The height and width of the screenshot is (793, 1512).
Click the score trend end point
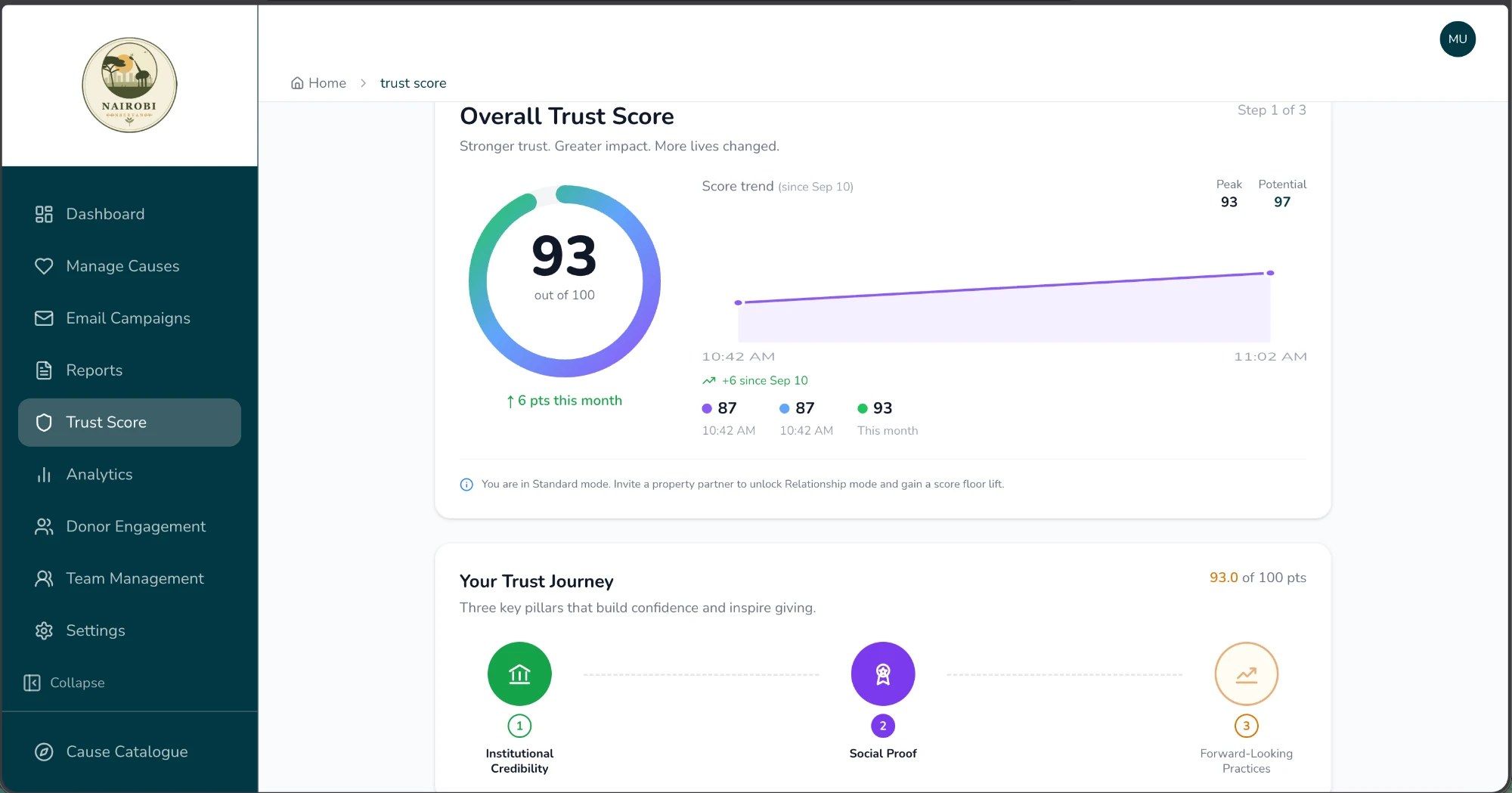[1270, 273]
